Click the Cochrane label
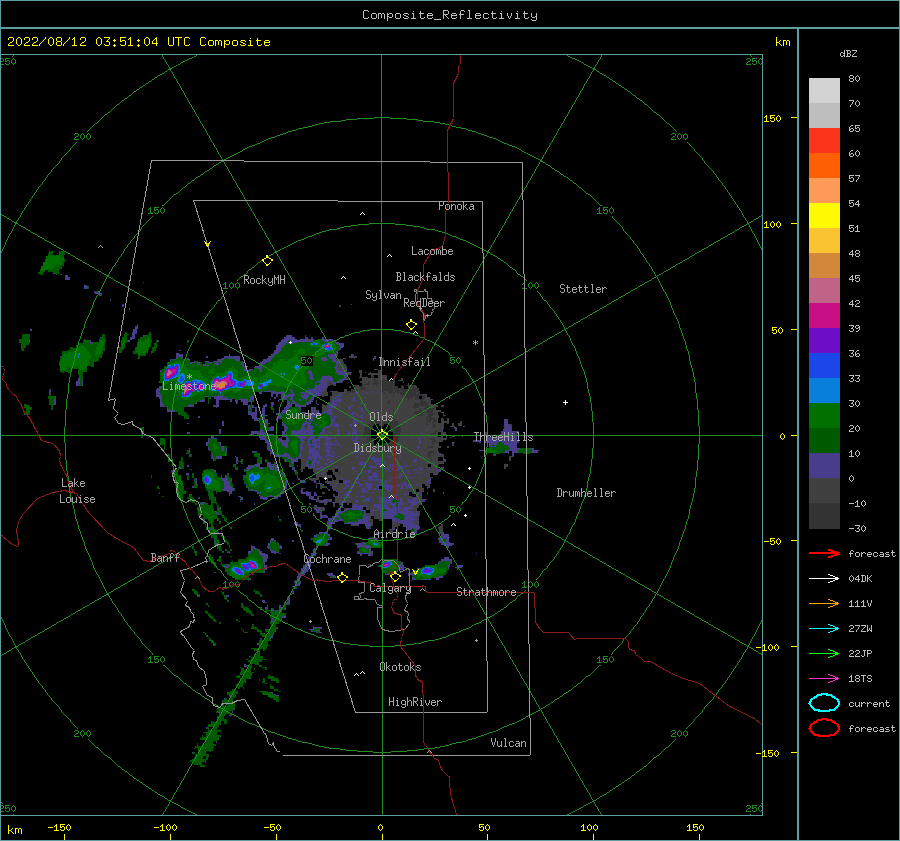 point(327,559)
